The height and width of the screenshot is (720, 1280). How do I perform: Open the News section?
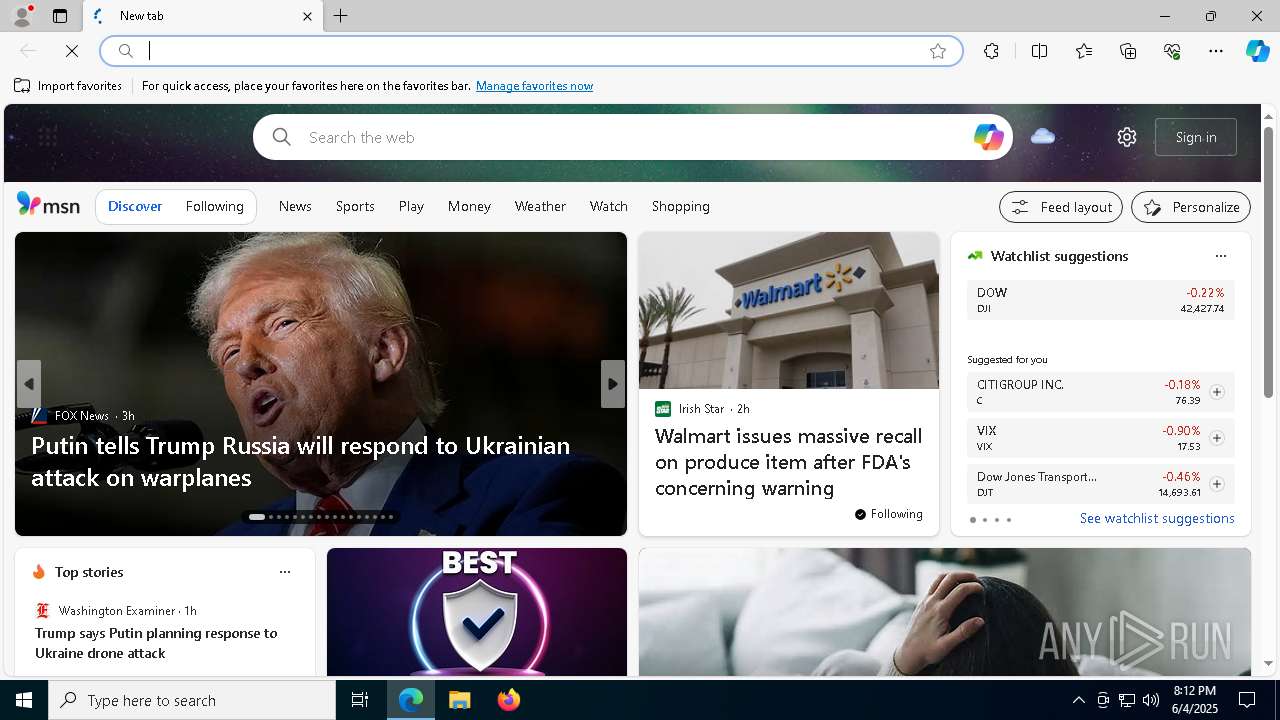[x=295, y=206]
